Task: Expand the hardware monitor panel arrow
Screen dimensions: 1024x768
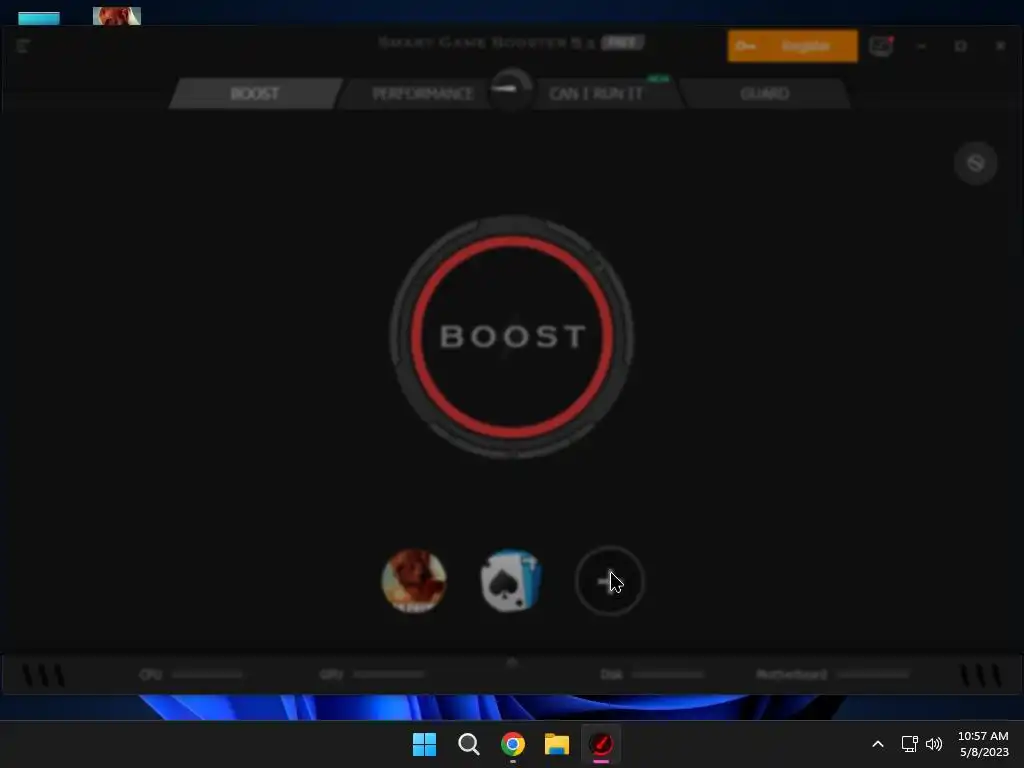Action: (x=512, y=662)
